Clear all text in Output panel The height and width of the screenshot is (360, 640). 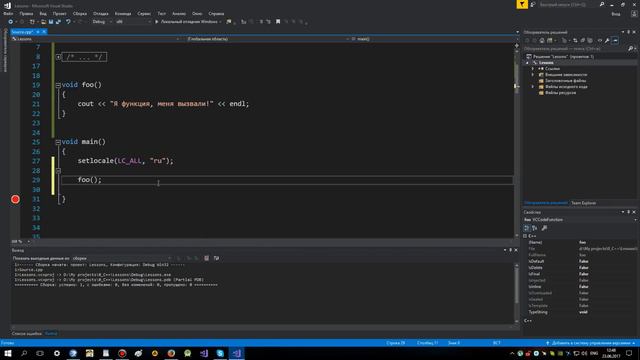[207, 258]
